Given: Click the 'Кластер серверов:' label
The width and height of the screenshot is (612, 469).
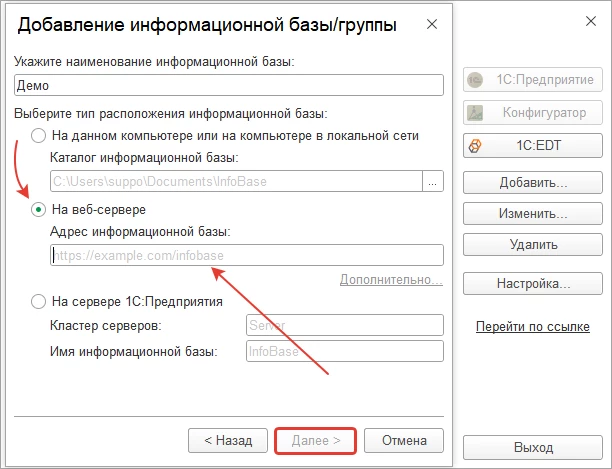Looking at the screenshot, I should pyautogui.click(x=106, y=325).
